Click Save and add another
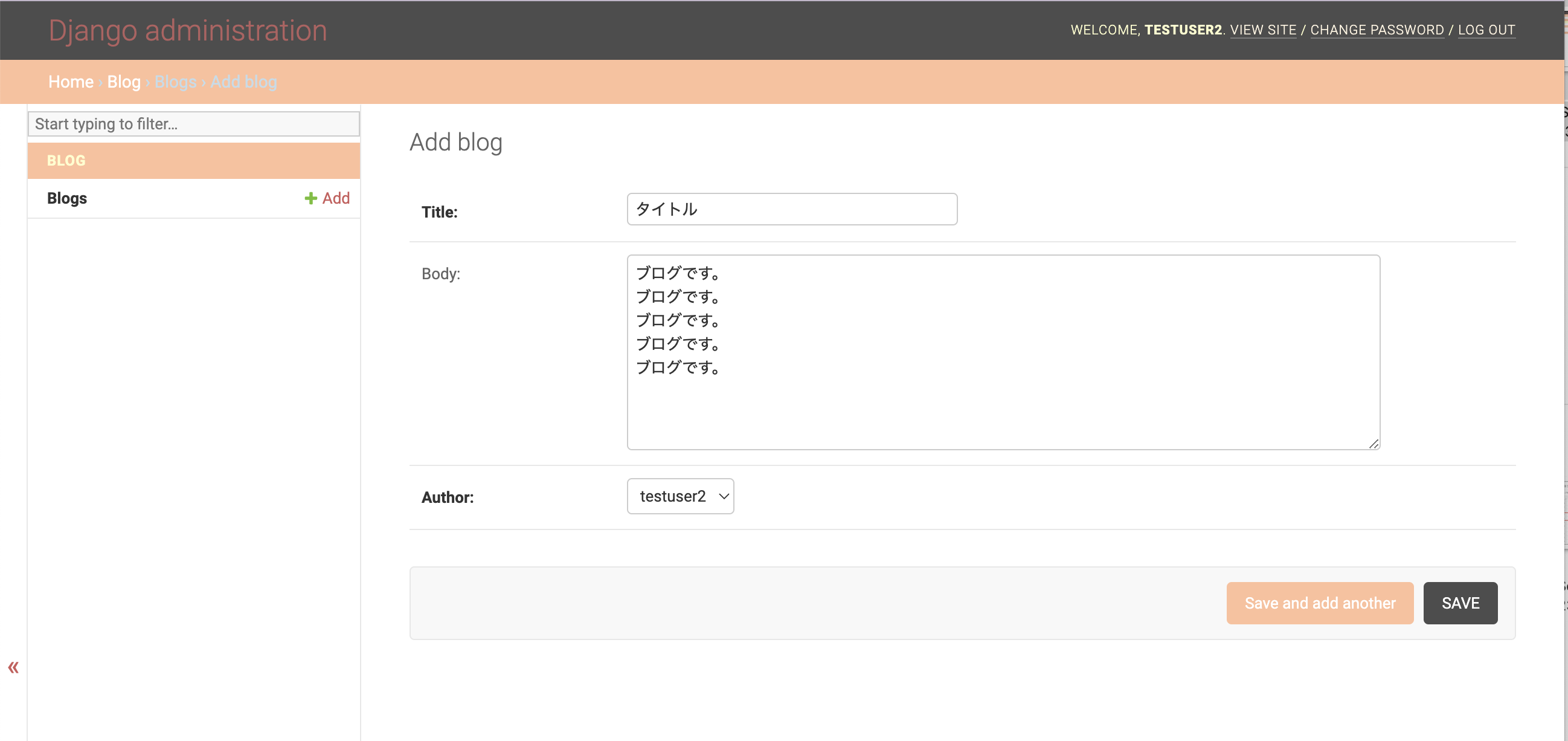This screenshot has width=1568, height=741. point(1320,603)
